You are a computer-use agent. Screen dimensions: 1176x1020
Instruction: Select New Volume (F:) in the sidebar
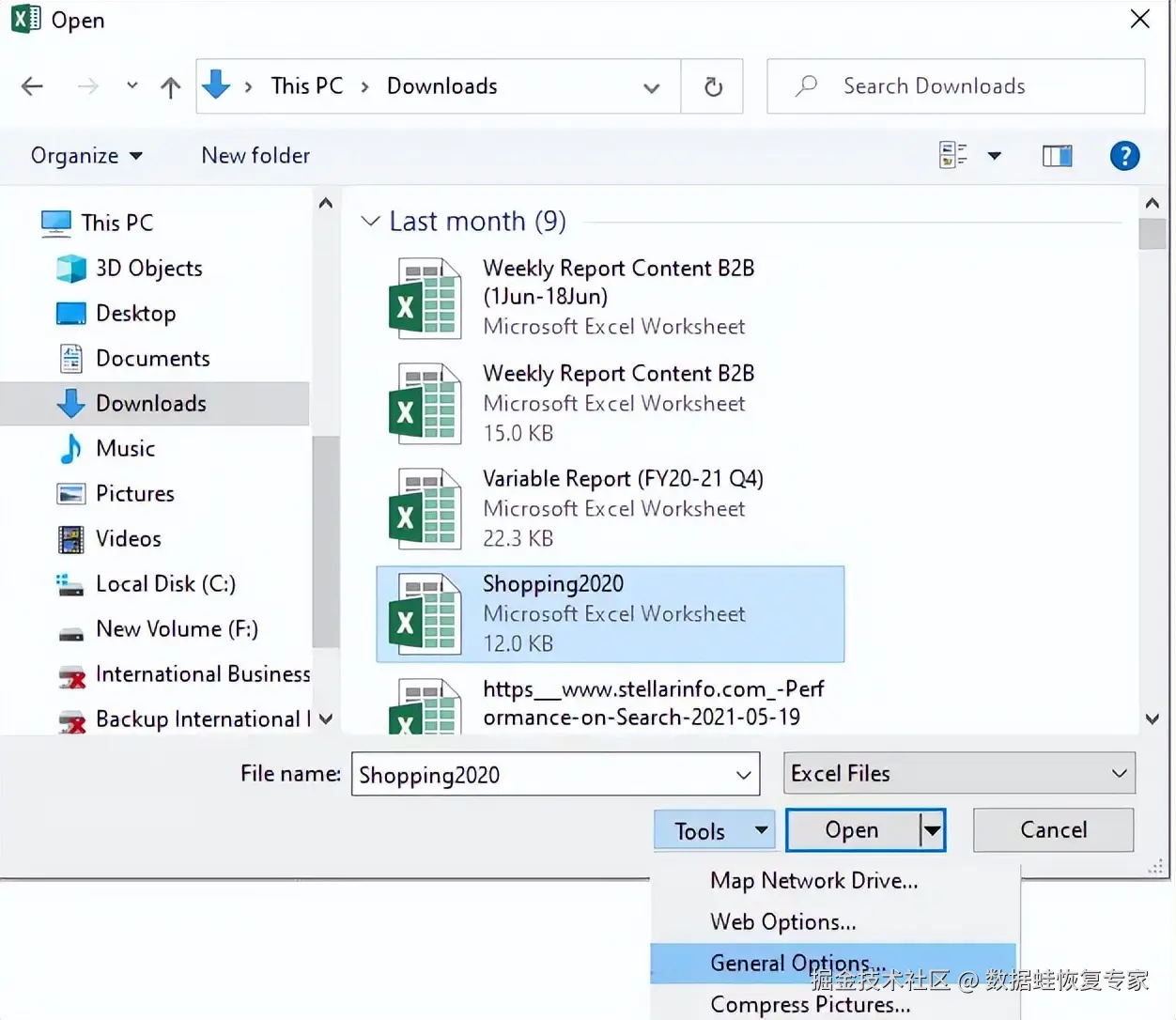click(158, 628)
